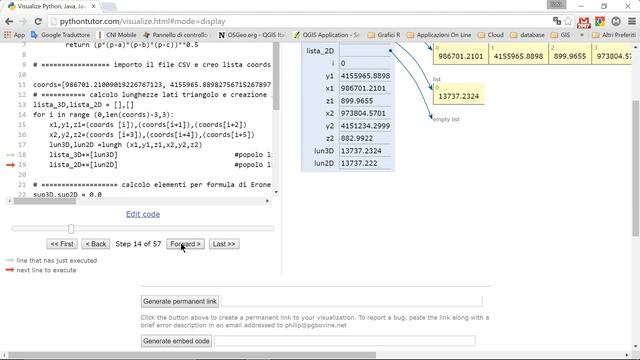Expand the Grafici R bookmark folder
Viewport: 640px width, 360px height.
click(x=384, y=35)
